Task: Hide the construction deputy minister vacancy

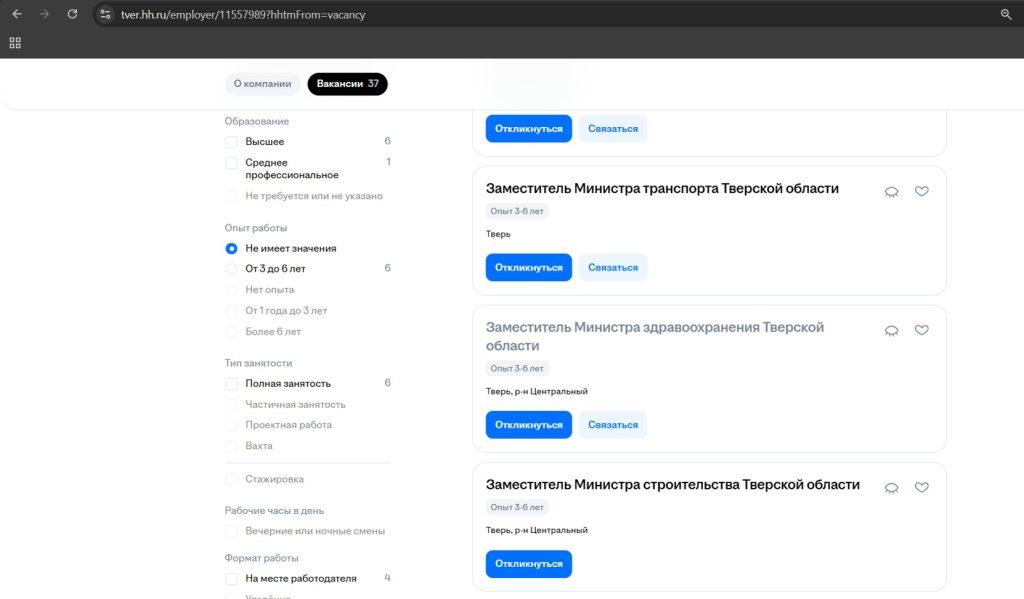Action: pyautogui.click(x=891, y=487)
